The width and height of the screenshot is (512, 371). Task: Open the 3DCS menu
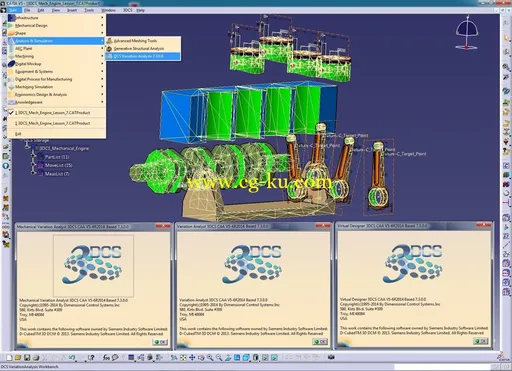point(128,10)
